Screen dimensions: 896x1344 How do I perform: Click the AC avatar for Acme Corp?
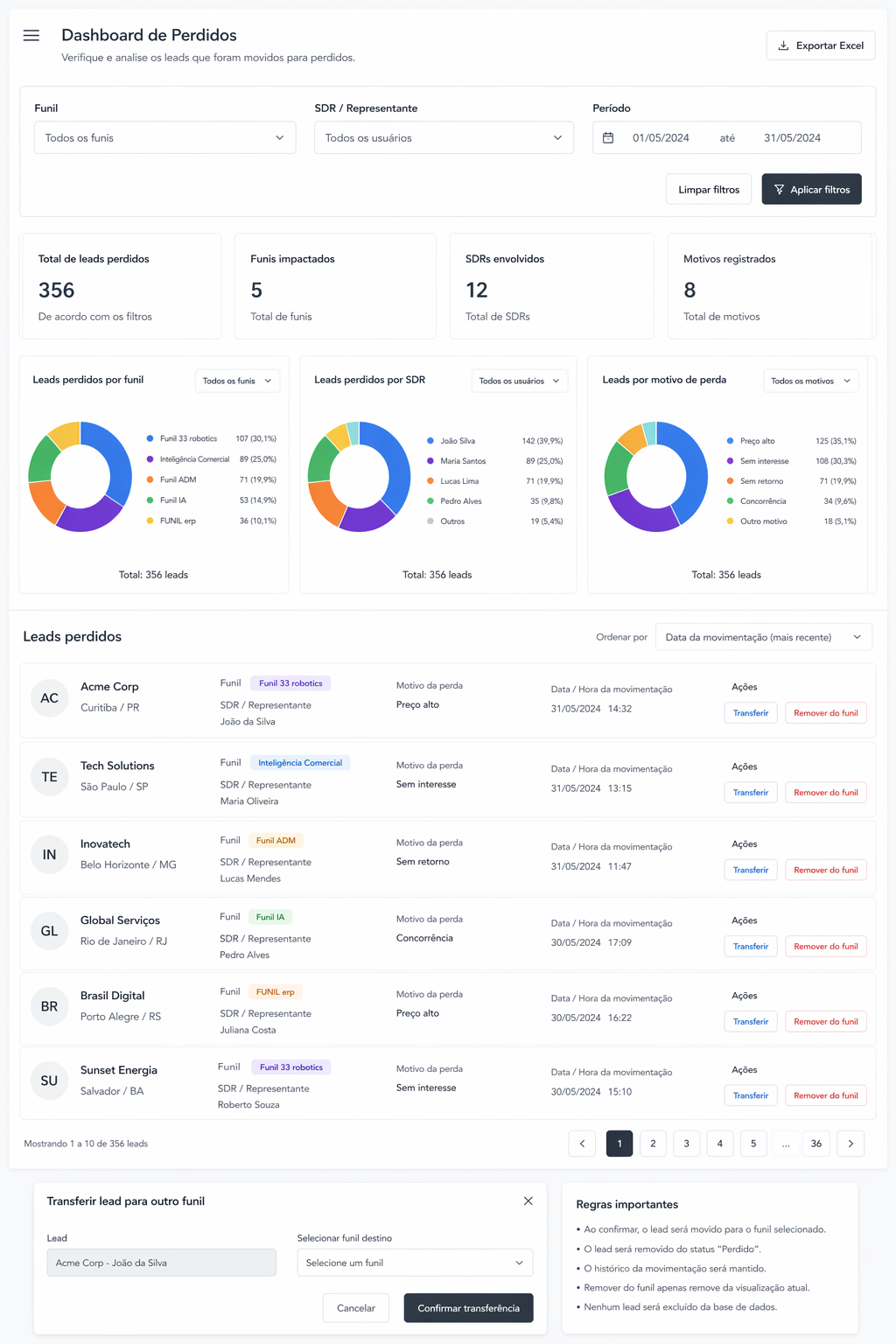point(50,698)
